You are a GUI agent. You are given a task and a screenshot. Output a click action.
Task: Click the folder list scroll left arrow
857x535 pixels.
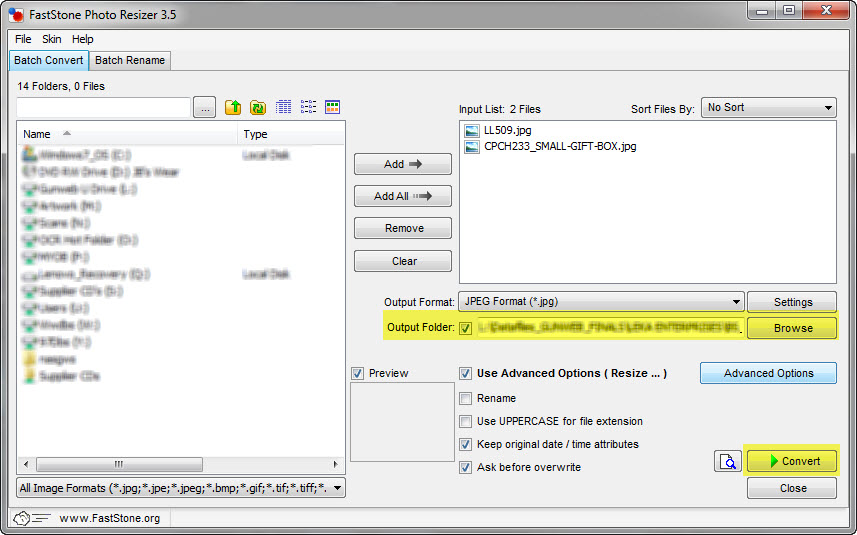[x=26, y=465]
